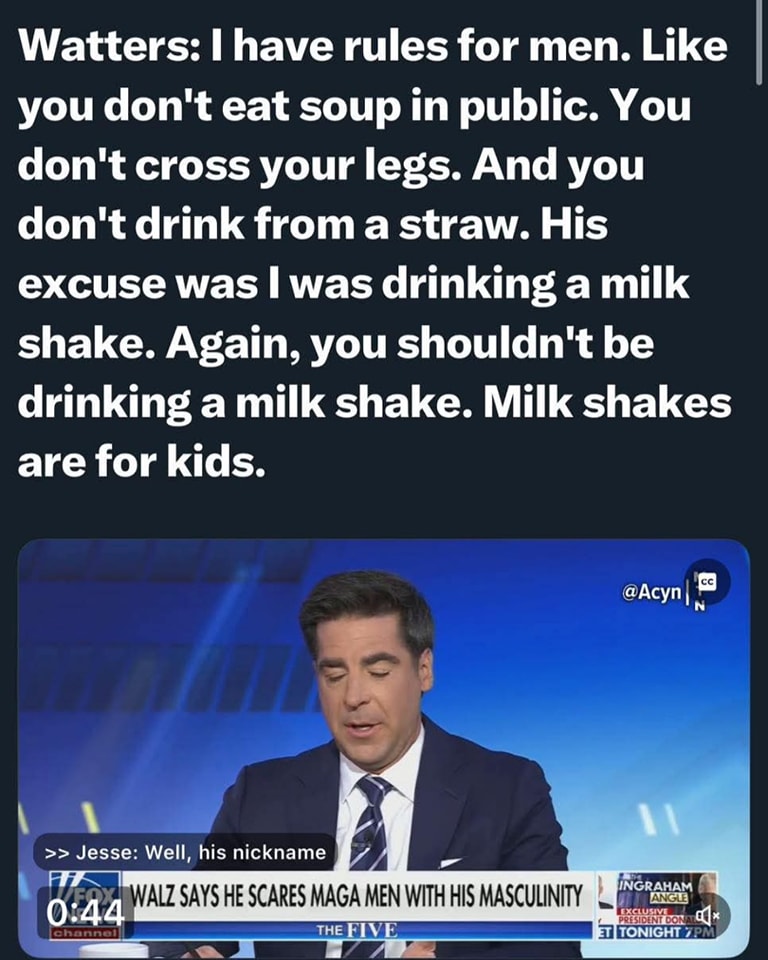Click the @Acyn watermark on the video

coord(651,592)
